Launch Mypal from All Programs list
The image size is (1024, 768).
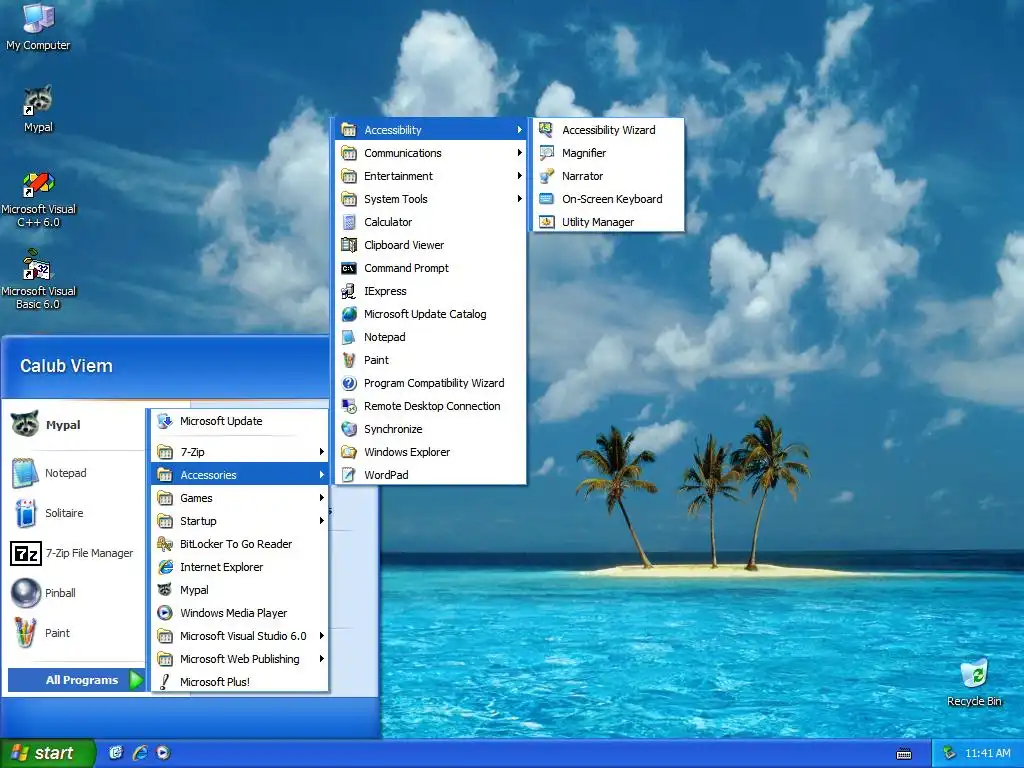point(240,590)
